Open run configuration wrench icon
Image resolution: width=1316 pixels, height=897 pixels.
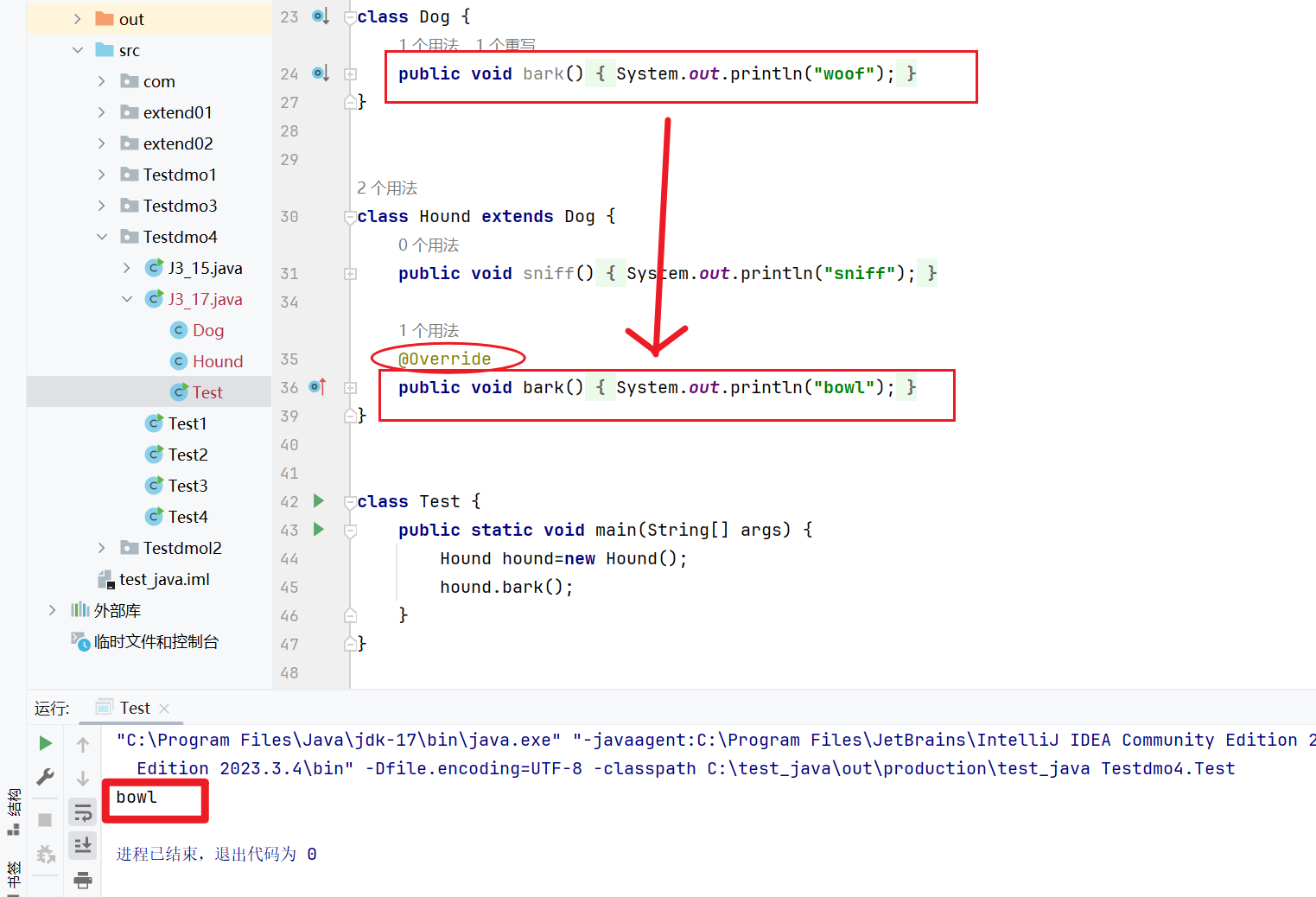click(46, 777)
